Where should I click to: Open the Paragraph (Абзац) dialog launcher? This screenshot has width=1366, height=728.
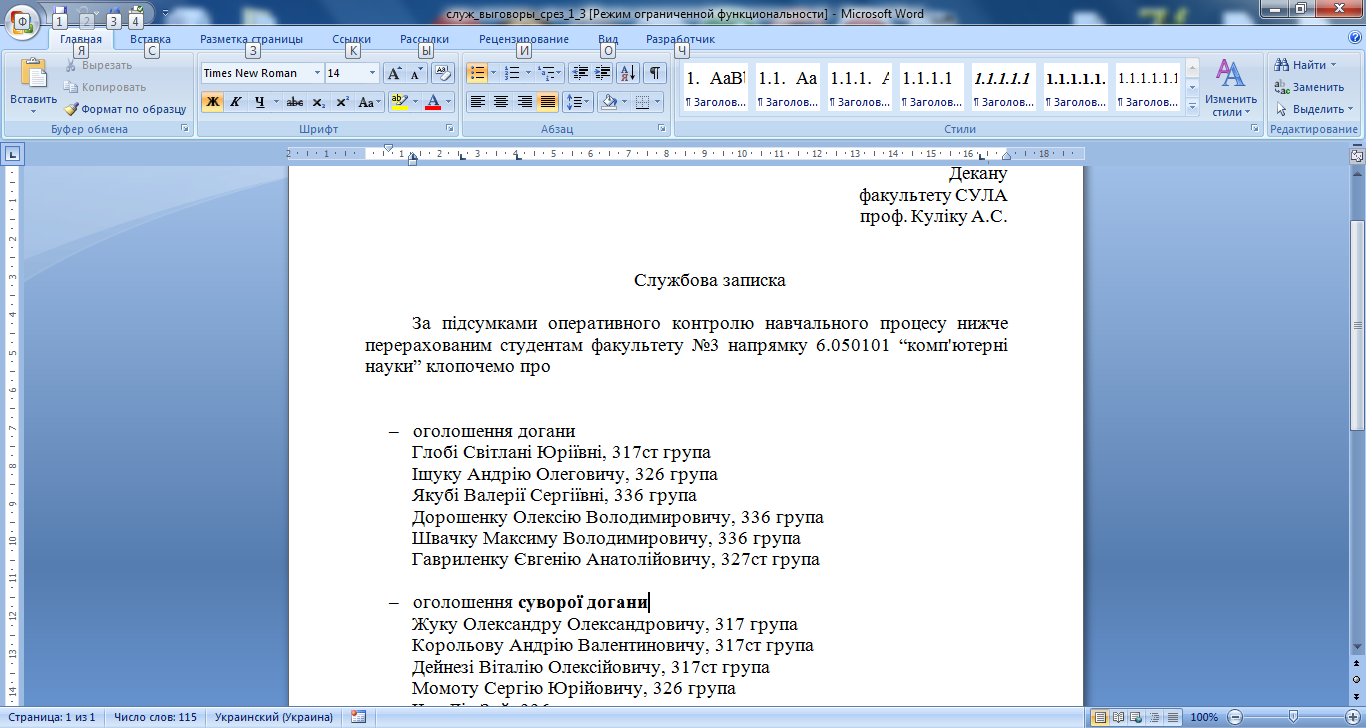(662, 129)
